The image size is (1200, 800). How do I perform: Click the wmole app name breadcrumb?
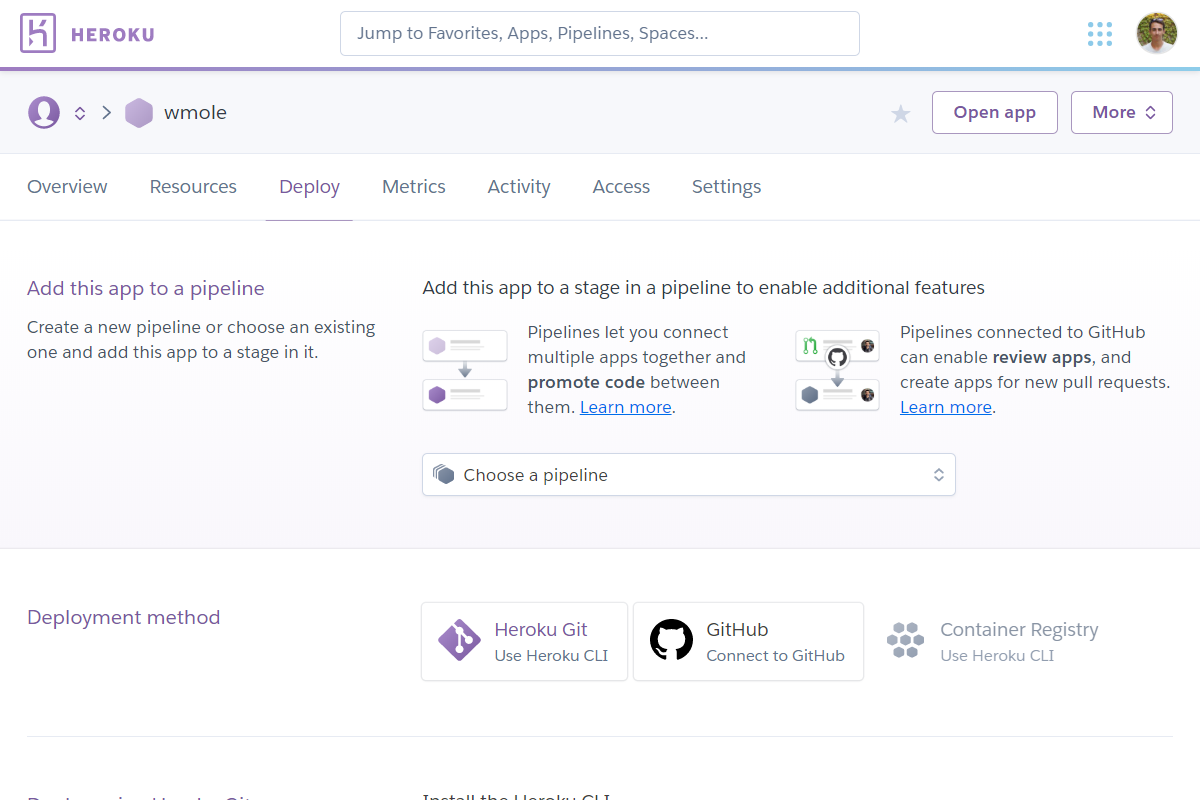click(195, 113)
